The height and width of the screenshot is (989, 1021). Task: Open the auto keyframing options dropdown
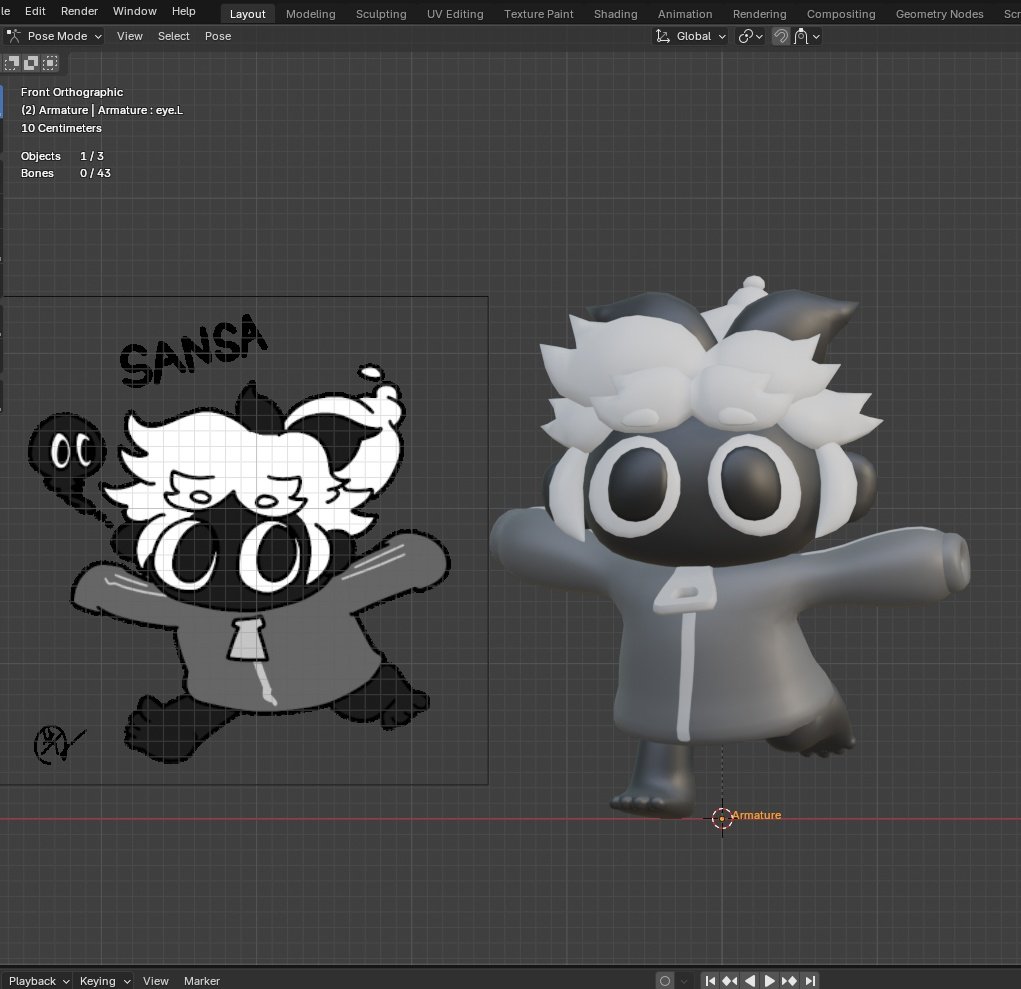tap(683, 981)
